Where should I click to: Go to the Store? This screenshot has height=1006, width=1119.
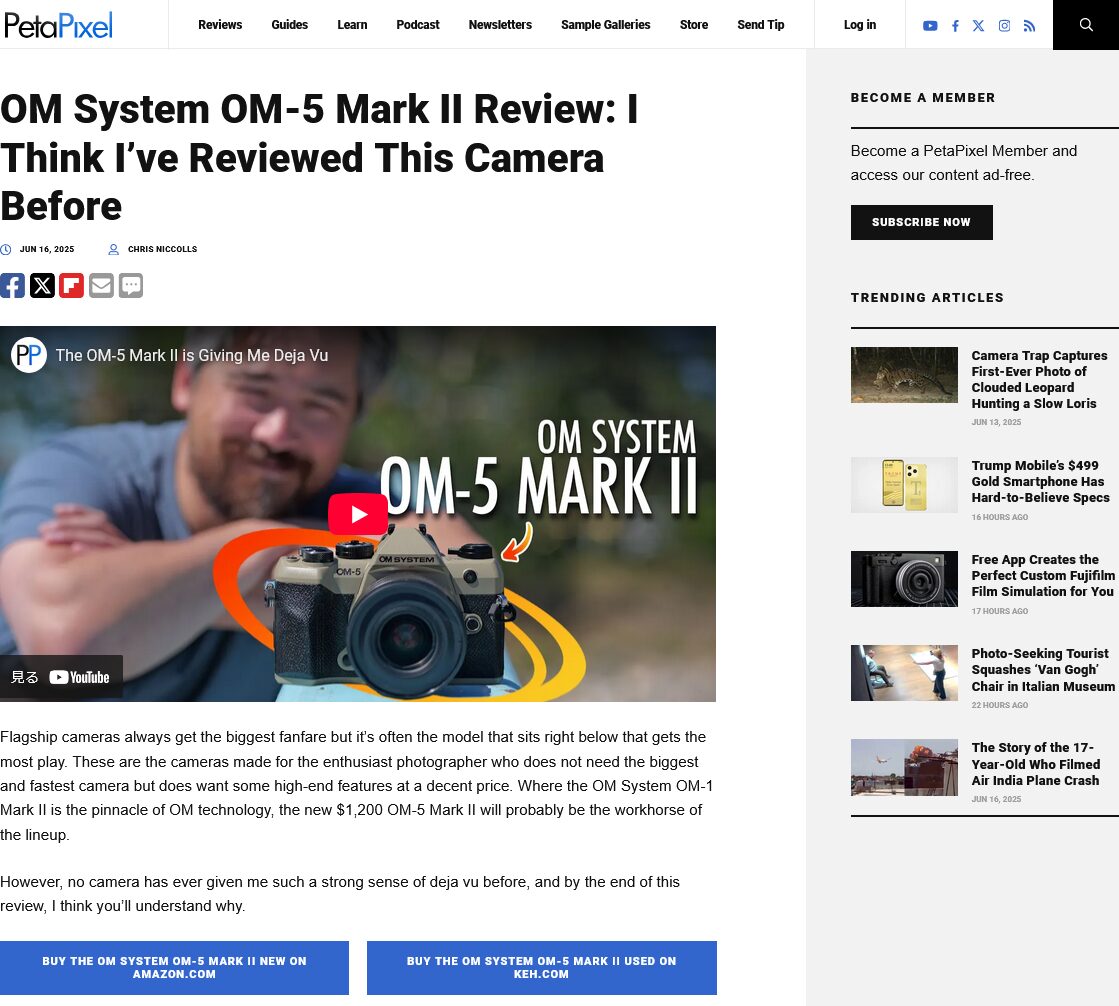pos(694,25)
